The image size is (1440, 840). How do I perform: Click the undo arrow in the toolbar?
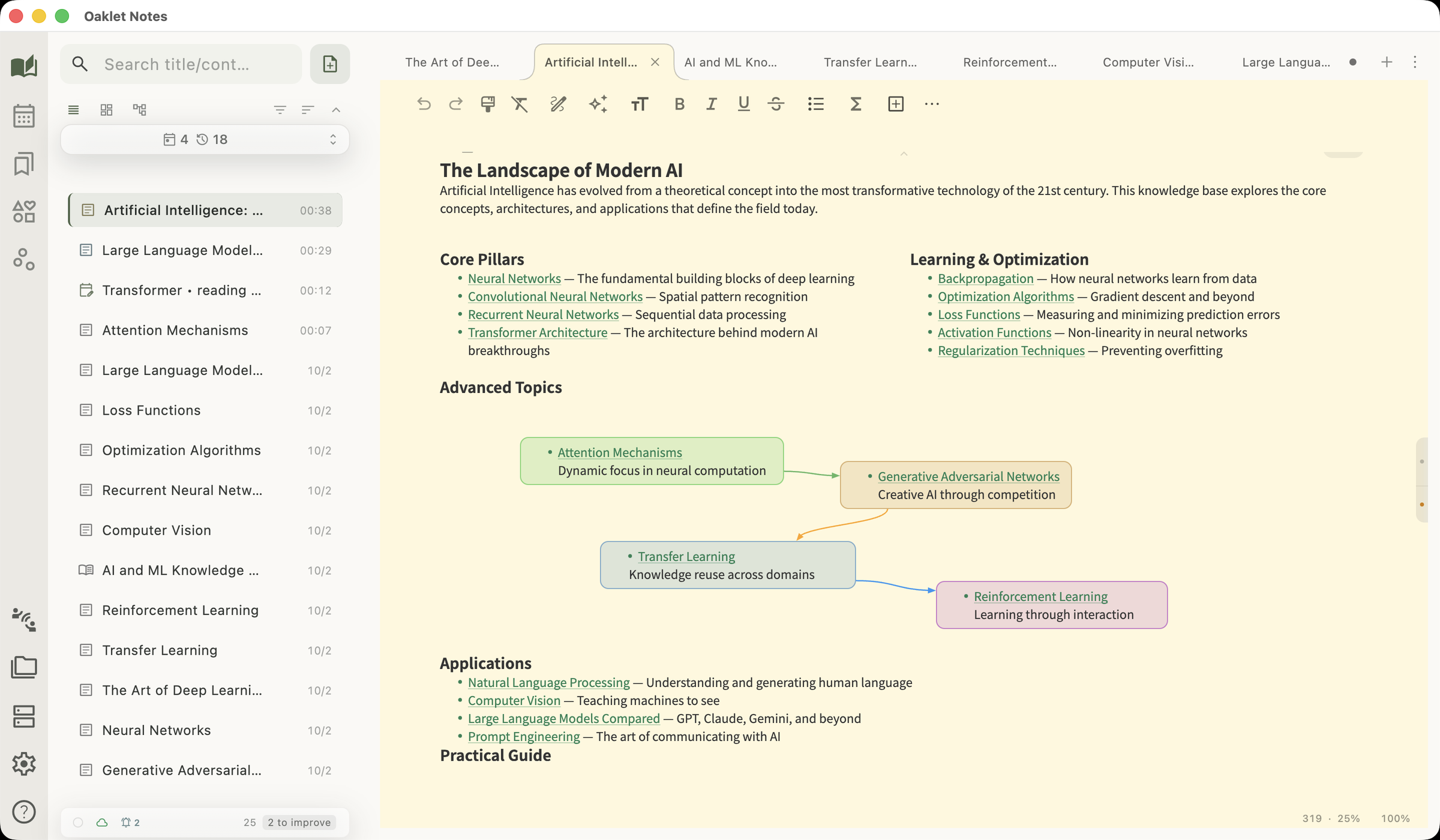(x=424, y=104)
